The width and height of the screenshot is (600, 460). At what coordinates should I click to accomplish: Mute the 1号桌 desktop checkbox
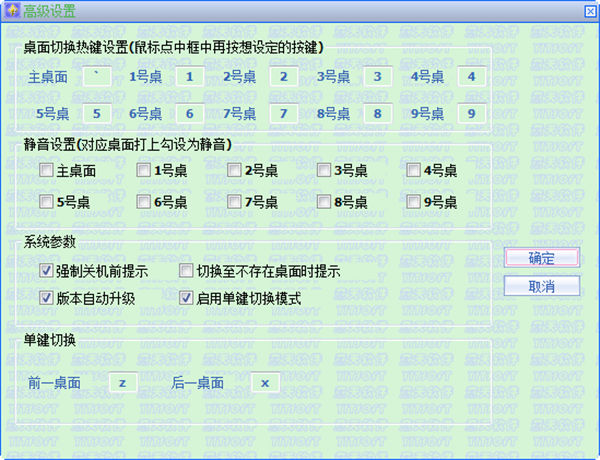click(143, 170)
